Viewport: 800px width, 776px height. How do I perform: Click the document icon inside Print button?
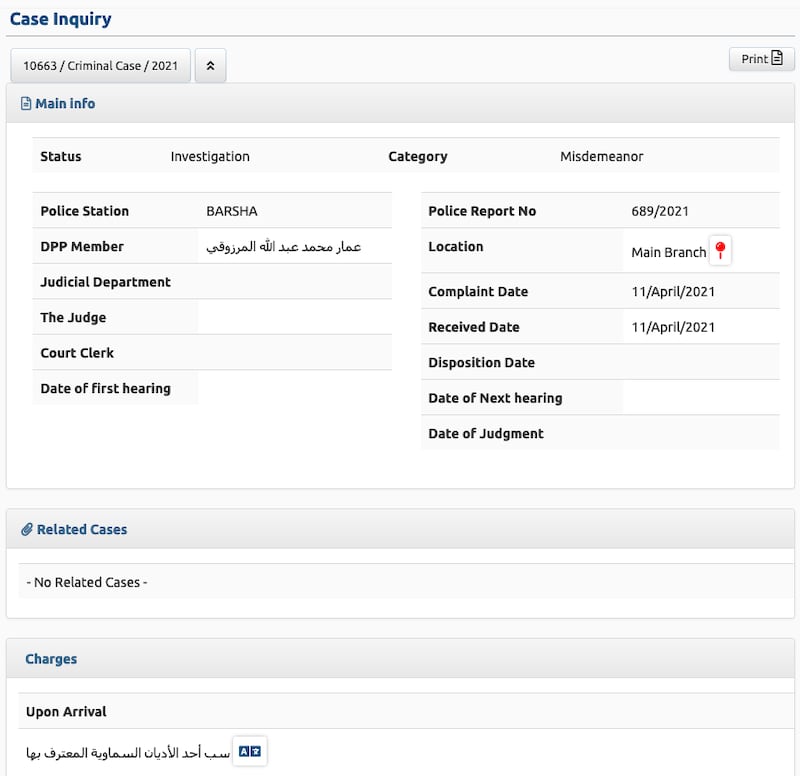(777, 58)
